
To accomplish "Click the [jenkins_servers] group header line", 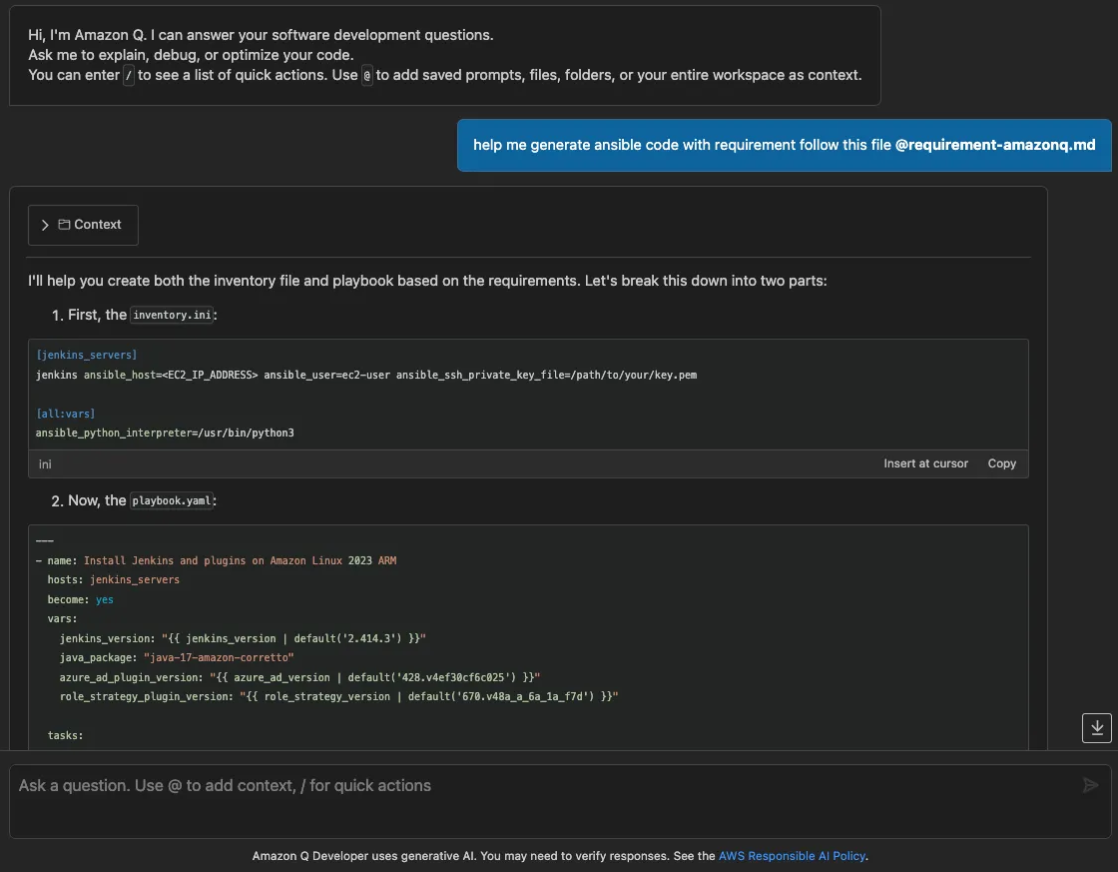I will click(x=86, y=355).
